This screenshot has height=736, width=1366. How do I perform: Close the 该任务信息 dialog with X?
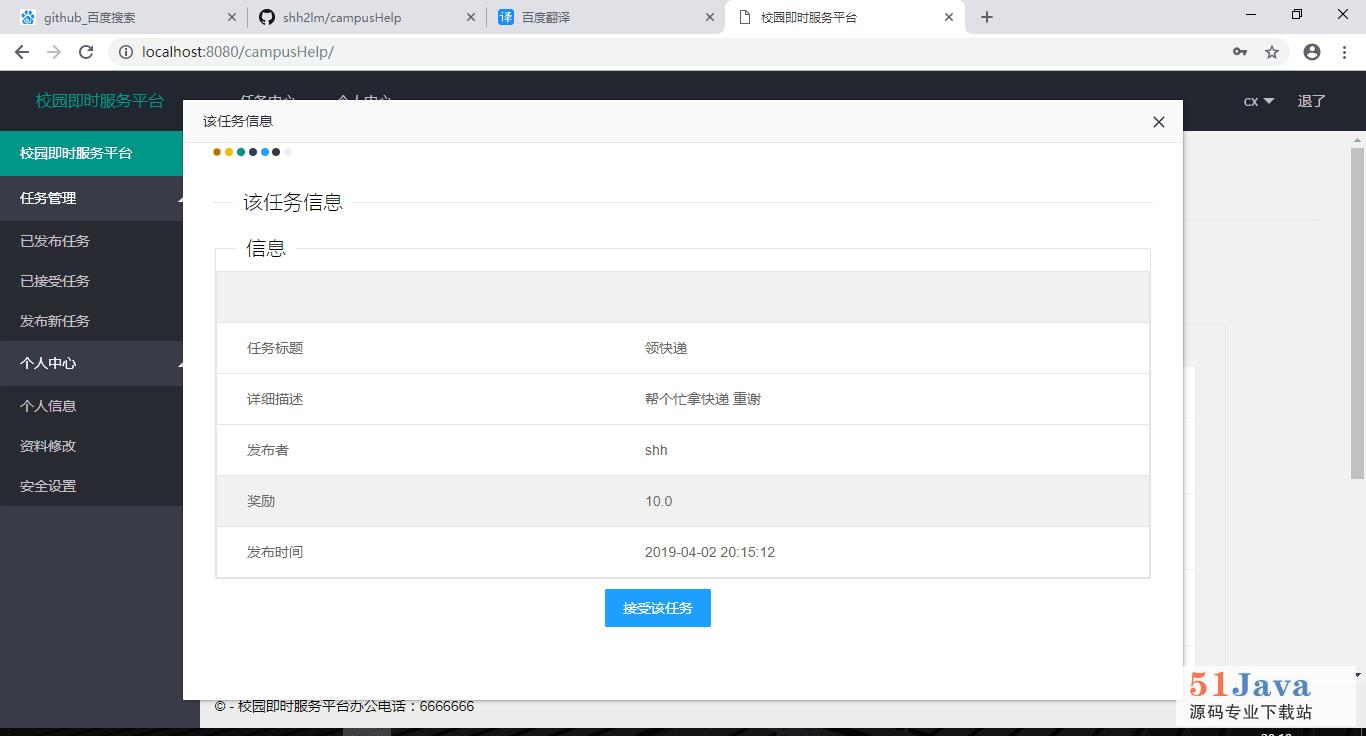pos(1159,122)
